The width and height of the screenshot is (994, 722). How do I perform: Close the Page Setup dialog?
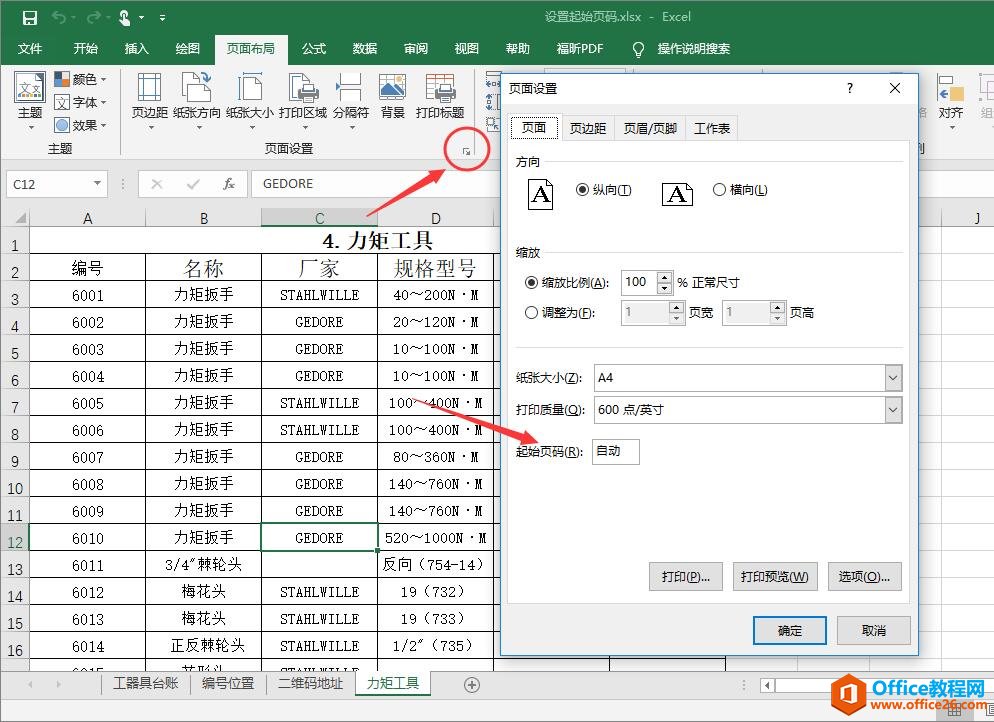click(894, 88)
